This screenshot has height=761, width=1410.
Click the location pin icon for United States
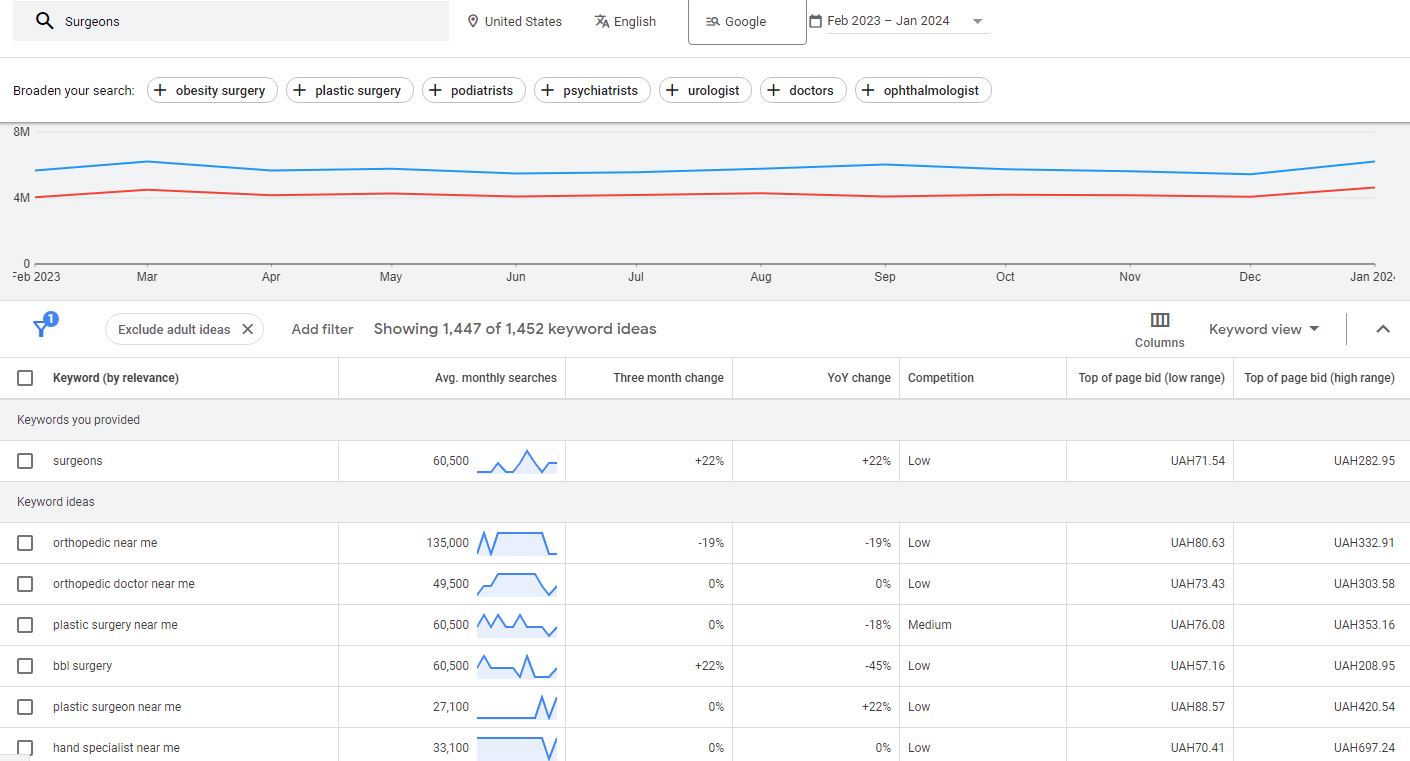[473, 21]
